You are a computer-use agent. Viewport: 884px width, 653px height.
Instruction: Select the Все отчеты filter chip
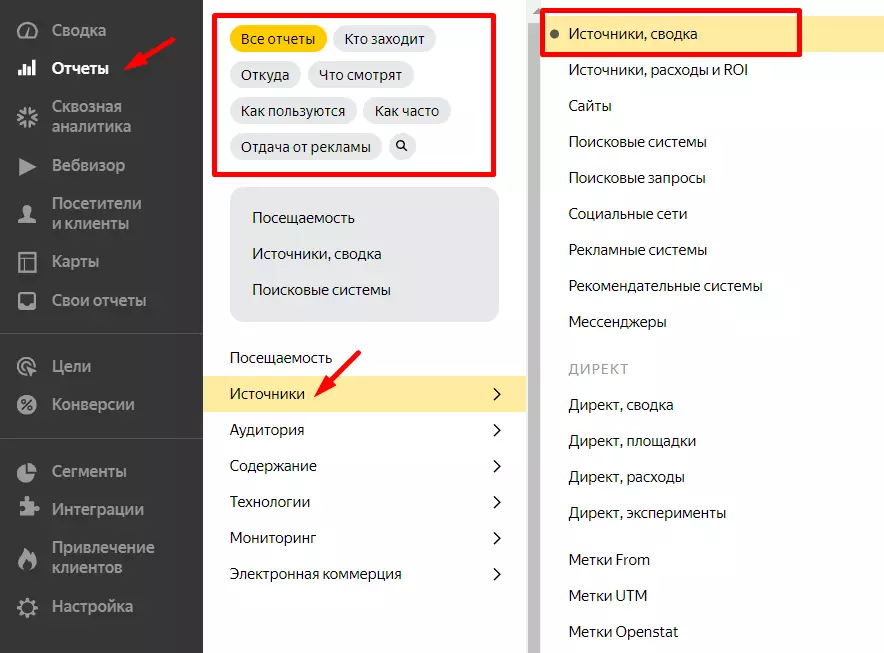pyautogui.click(x=278, y=39)
